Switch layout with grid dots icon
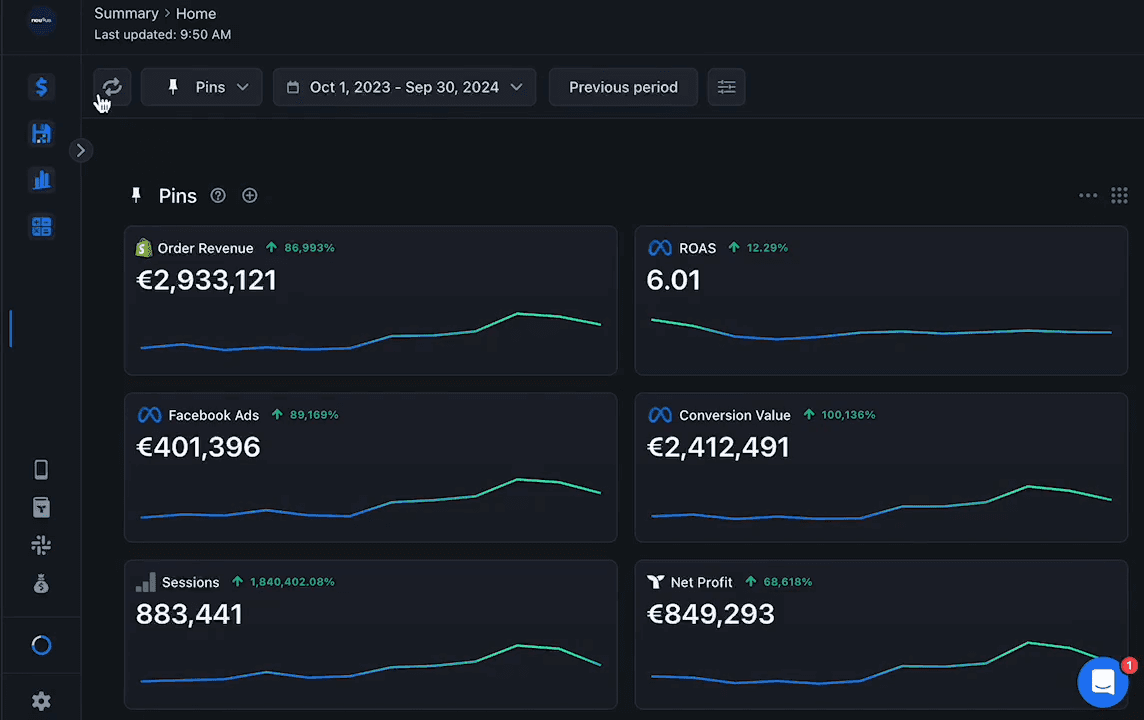1144x720 pixels. tap(1119, 196)
